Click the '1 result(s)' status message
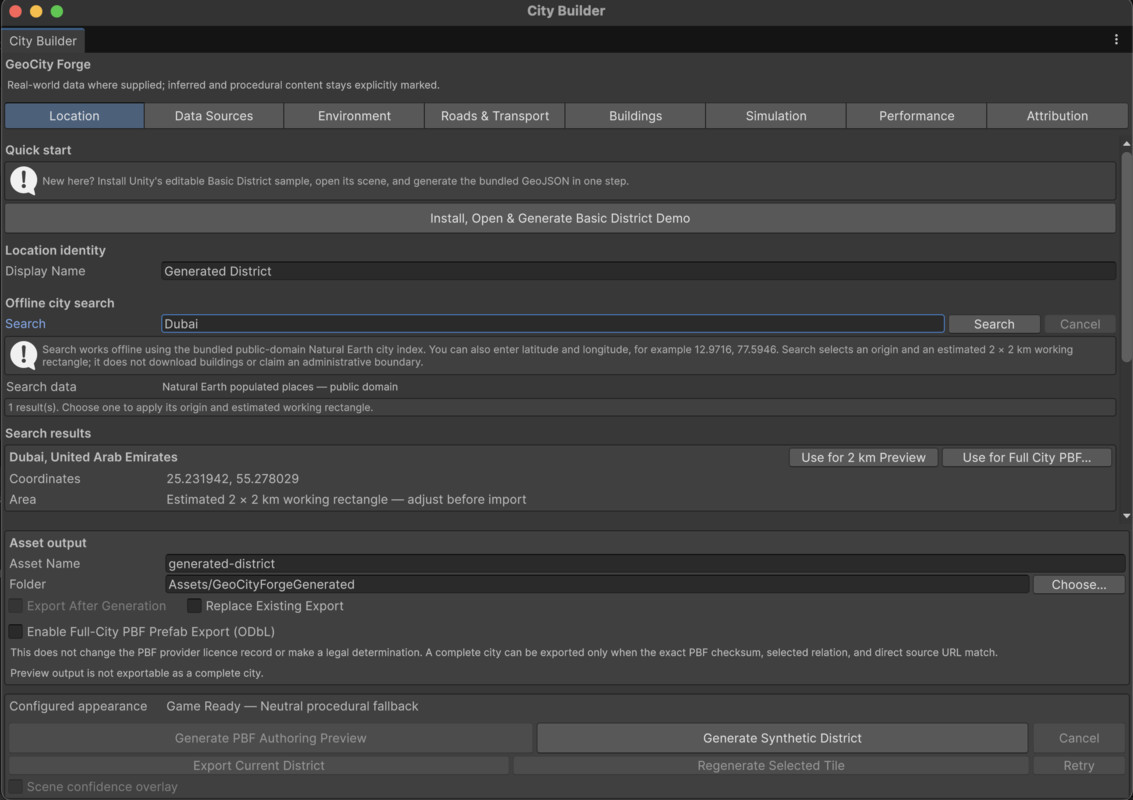The height and width of the screenshot is (800, 1133). pyautogui.click(x=190, y=408)
